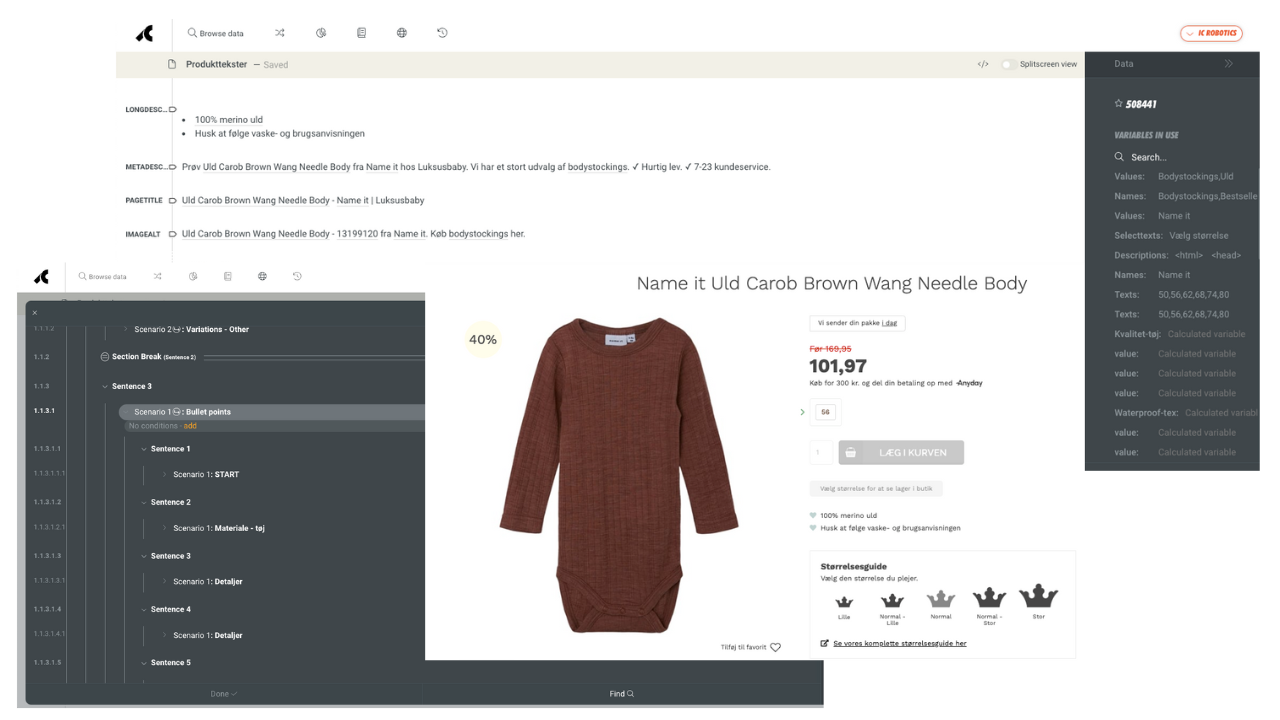Collapse Sentence 5 at row 1.1.3.1.5
Viewport: 1280px width, 720px height.
click(x=144, y=663)
